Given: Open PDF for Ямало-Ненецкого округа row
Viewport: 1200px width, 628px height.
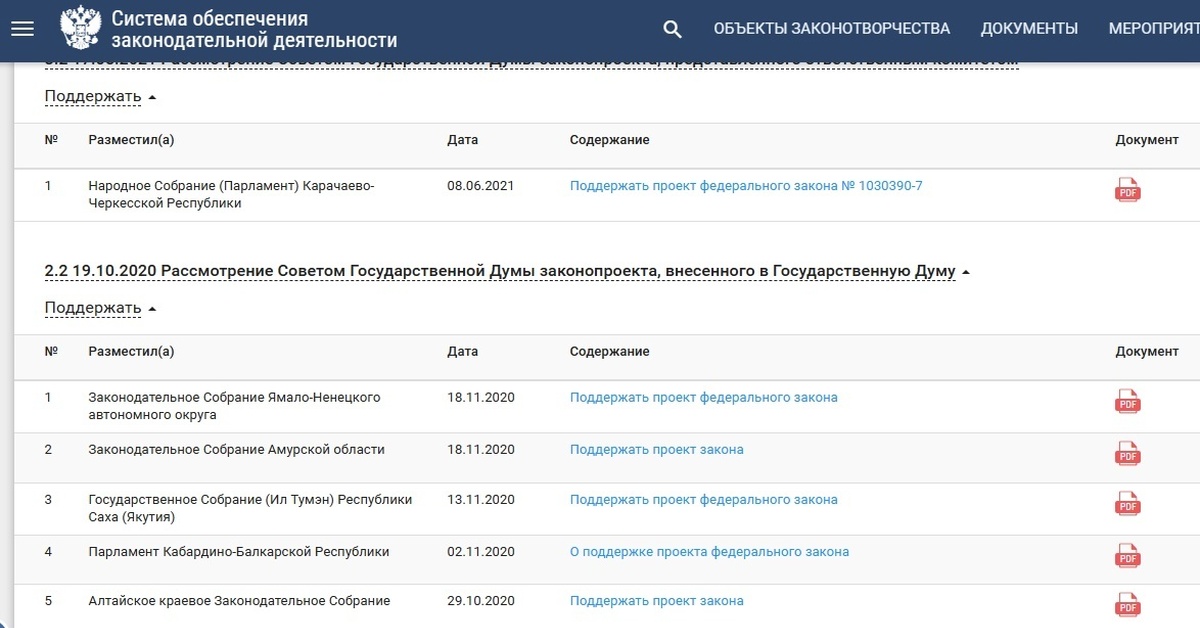Looking at the screenshot, I should pyautogui.click(x=1127, y=401).
